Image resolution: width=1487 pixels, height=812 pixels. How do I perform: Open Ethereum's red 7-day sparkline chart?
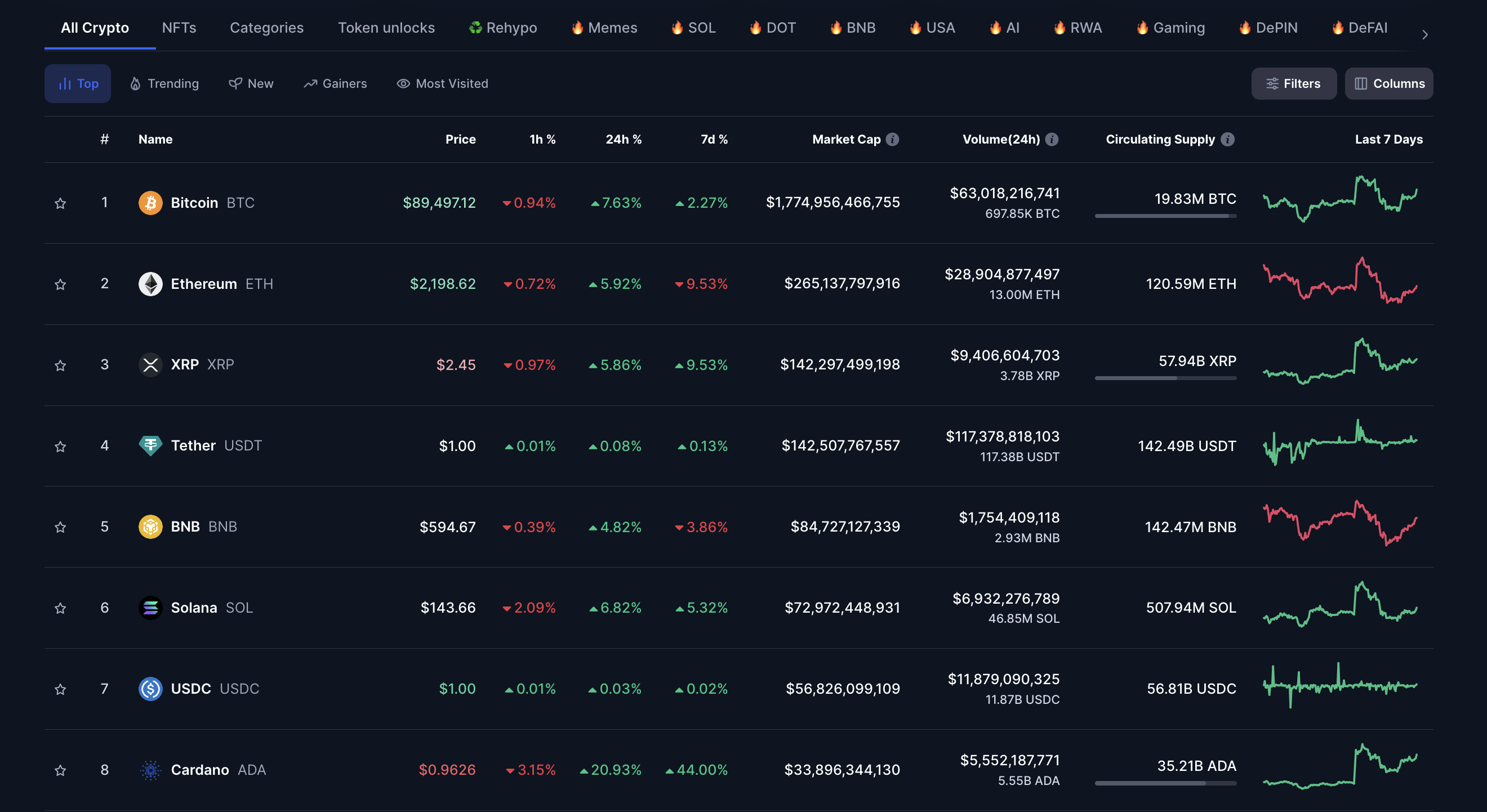tap(1340, 280)
